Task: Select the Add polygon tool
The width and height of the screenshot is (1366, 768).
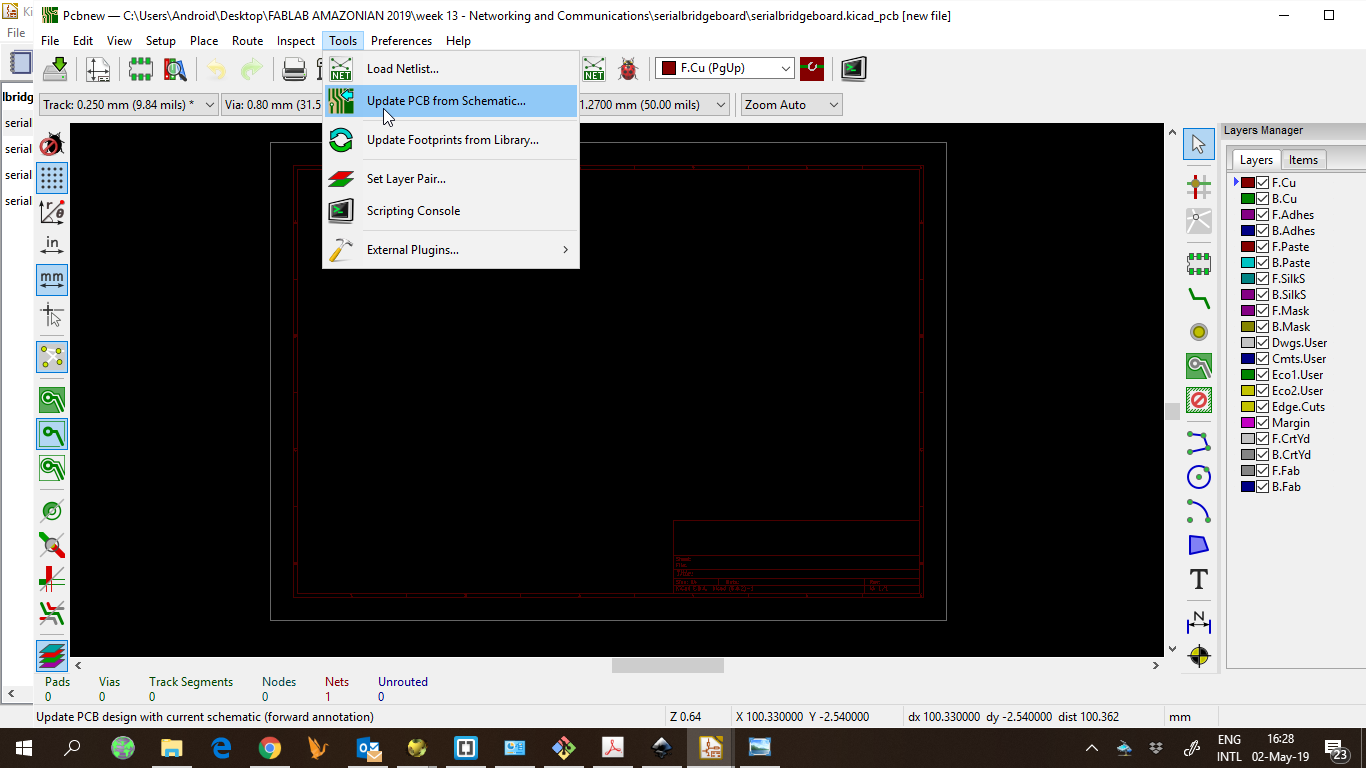Action: (1198, 545)
